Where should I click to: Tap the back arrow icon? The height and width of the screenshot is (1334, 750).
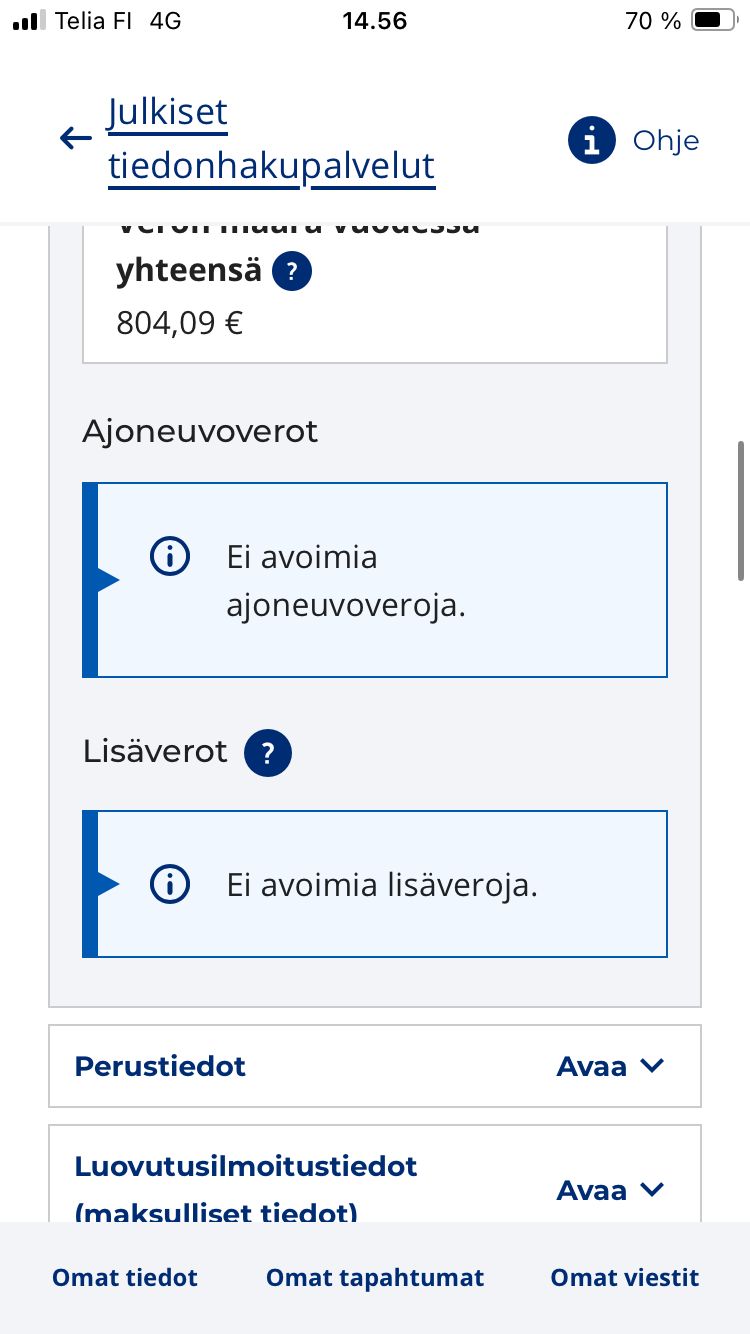click(76, 139)
